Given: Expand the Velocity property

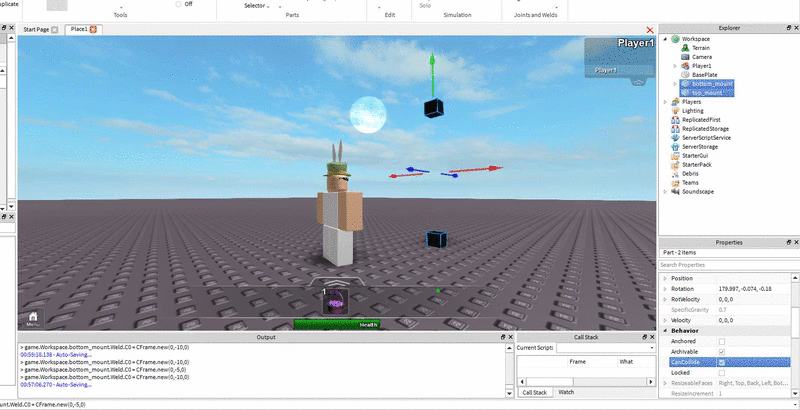Looking at the screenshot, I should [665, 320].
